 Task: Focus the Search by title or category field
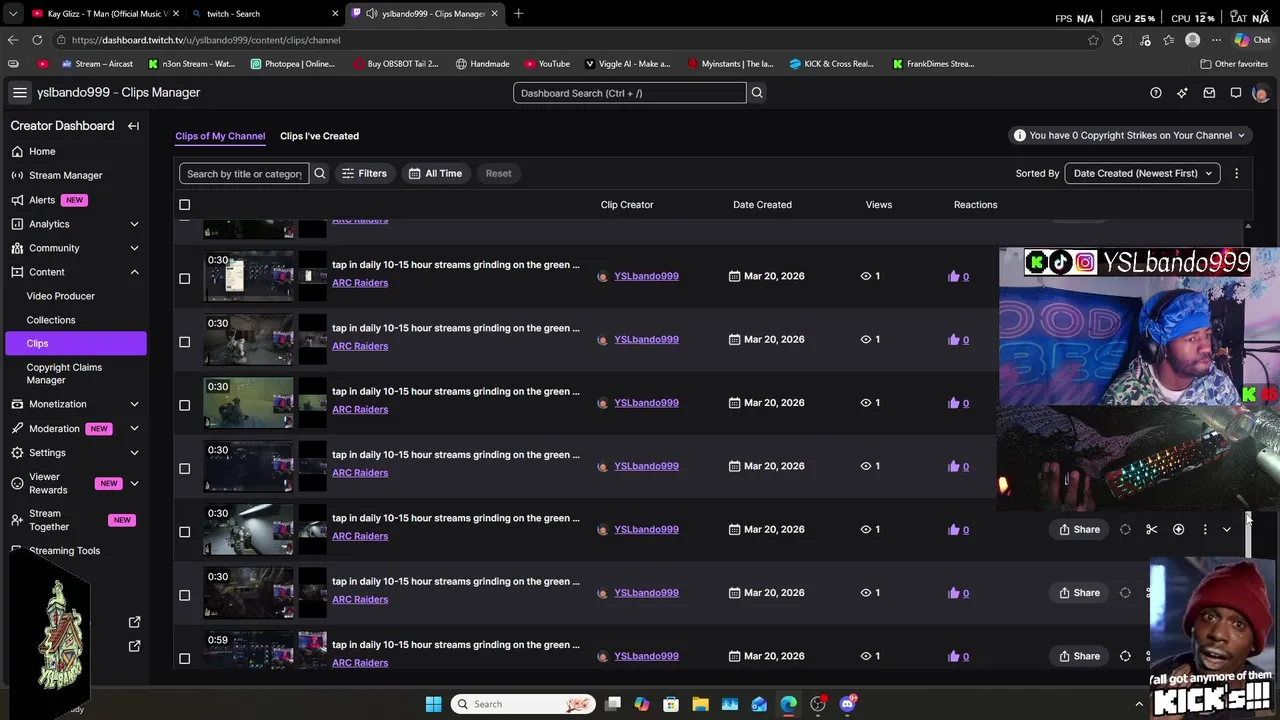244,173
